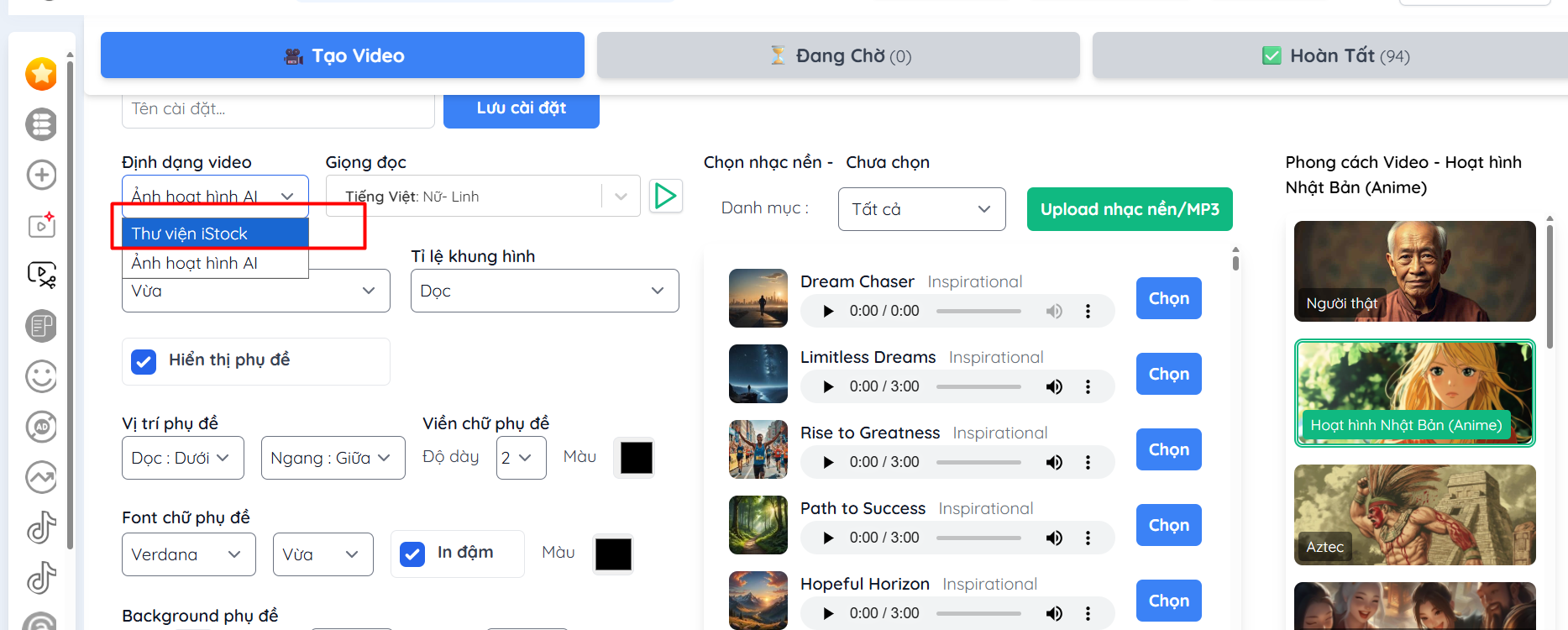Open more options for Limitless Dreams track
This screenshot has height=630, width=1568.
(x=1088, y=386)
